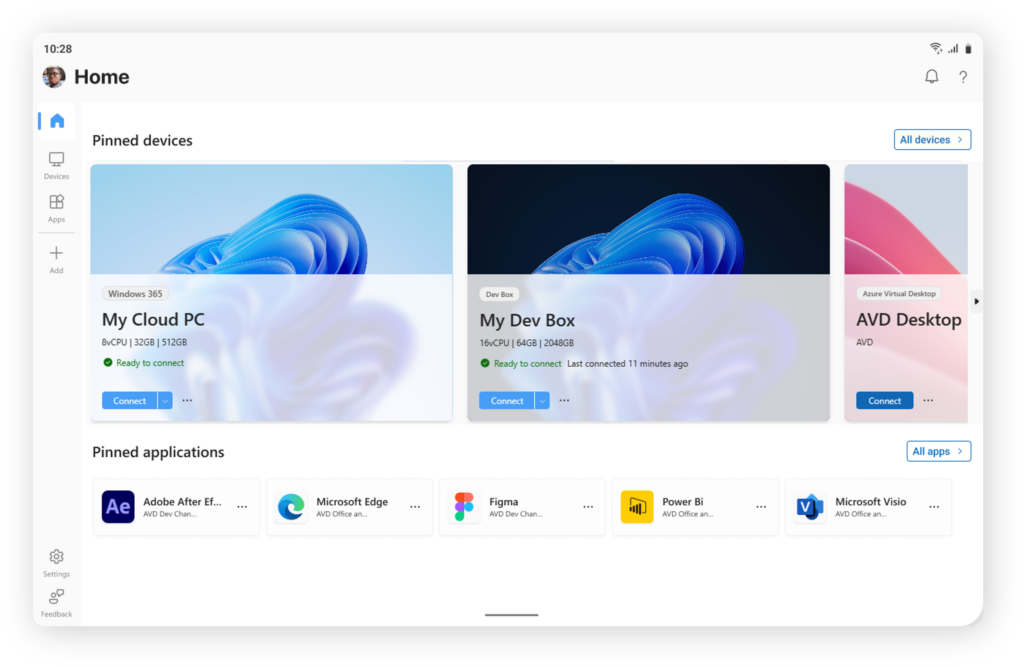The width and height of the screenshot is (1024, 667).
Task: Expand Connect dropdown for My Dev Box
Action: pyautogui.click(x=542, y=400)
